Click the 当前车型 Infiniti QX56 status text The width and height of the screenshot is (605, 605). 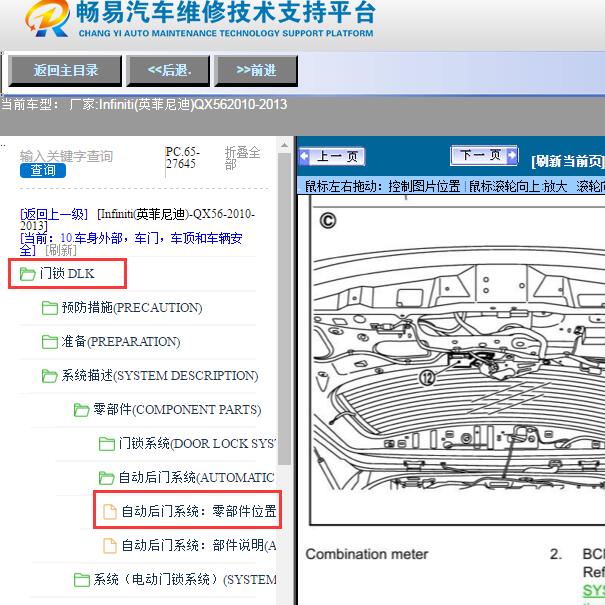144,105
